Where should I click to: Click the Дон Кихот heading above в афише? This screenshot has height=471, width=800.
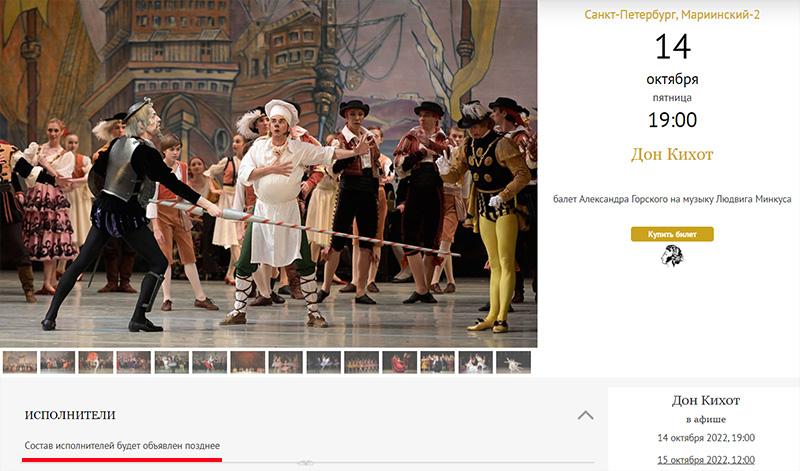coord(706,400)
